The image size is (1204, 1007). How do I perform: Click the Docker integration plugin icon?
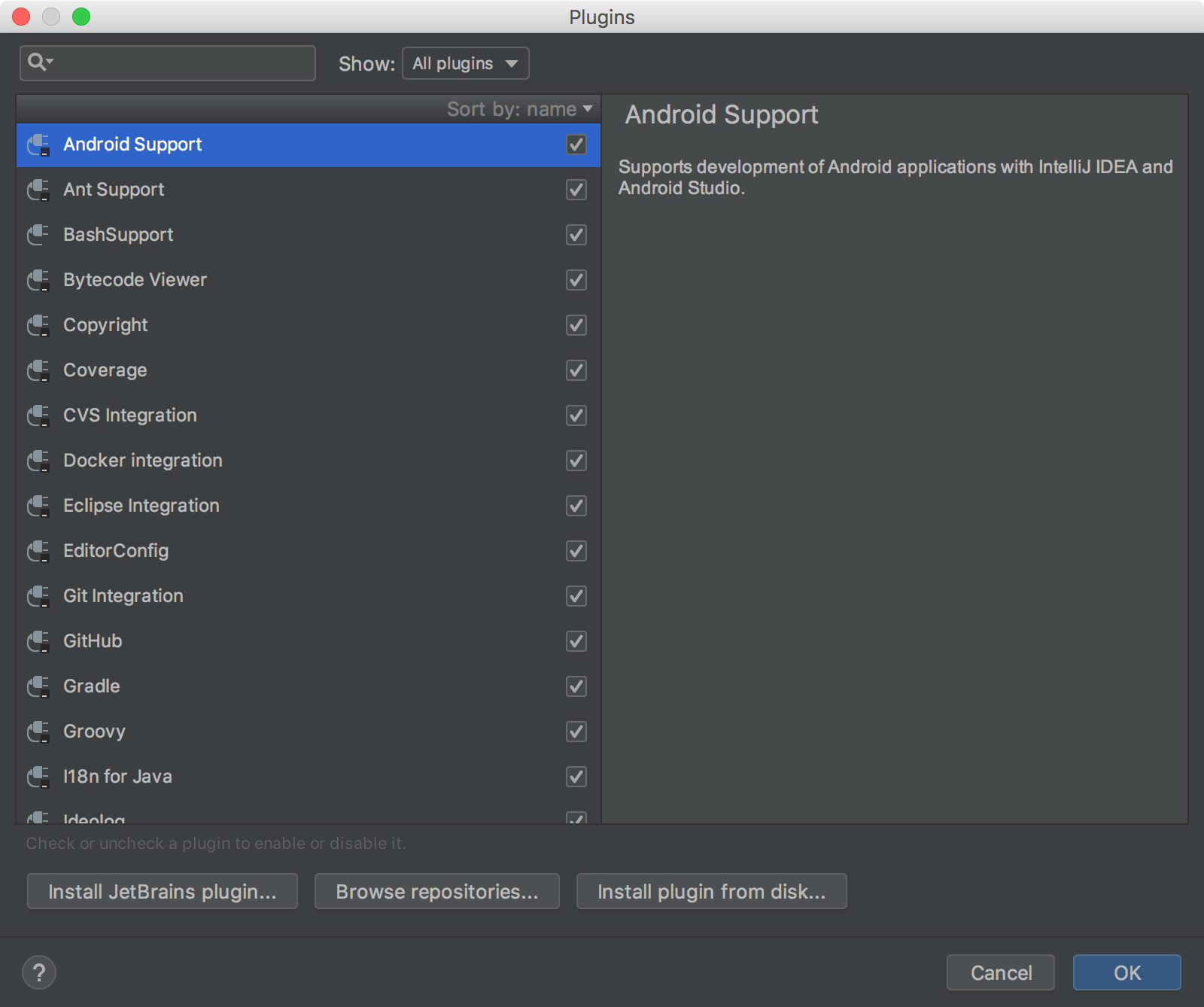click(38, 461)
